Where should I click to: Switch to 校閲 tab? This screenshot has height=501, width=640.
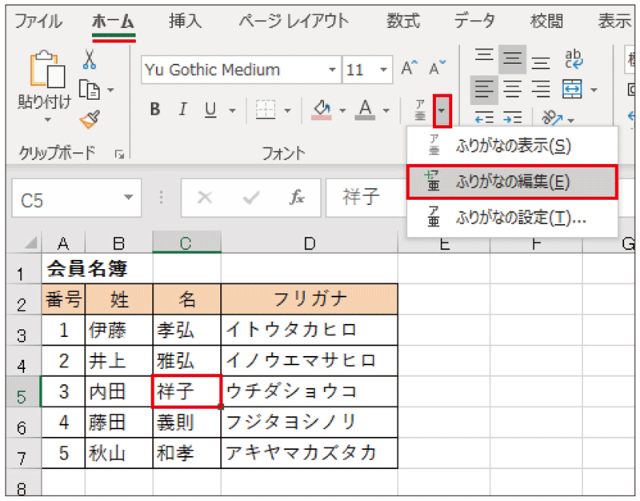pos(547,21)
